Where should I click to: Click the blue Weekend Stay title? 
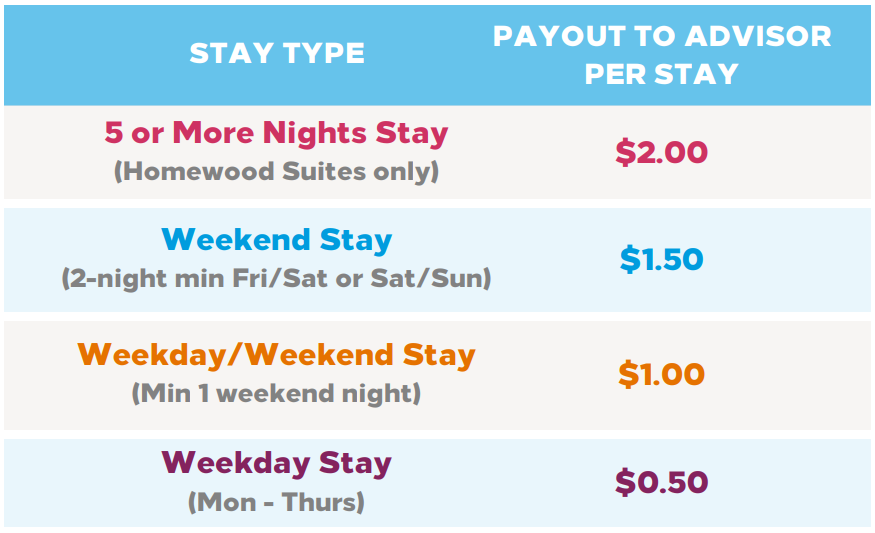[276, 240]
